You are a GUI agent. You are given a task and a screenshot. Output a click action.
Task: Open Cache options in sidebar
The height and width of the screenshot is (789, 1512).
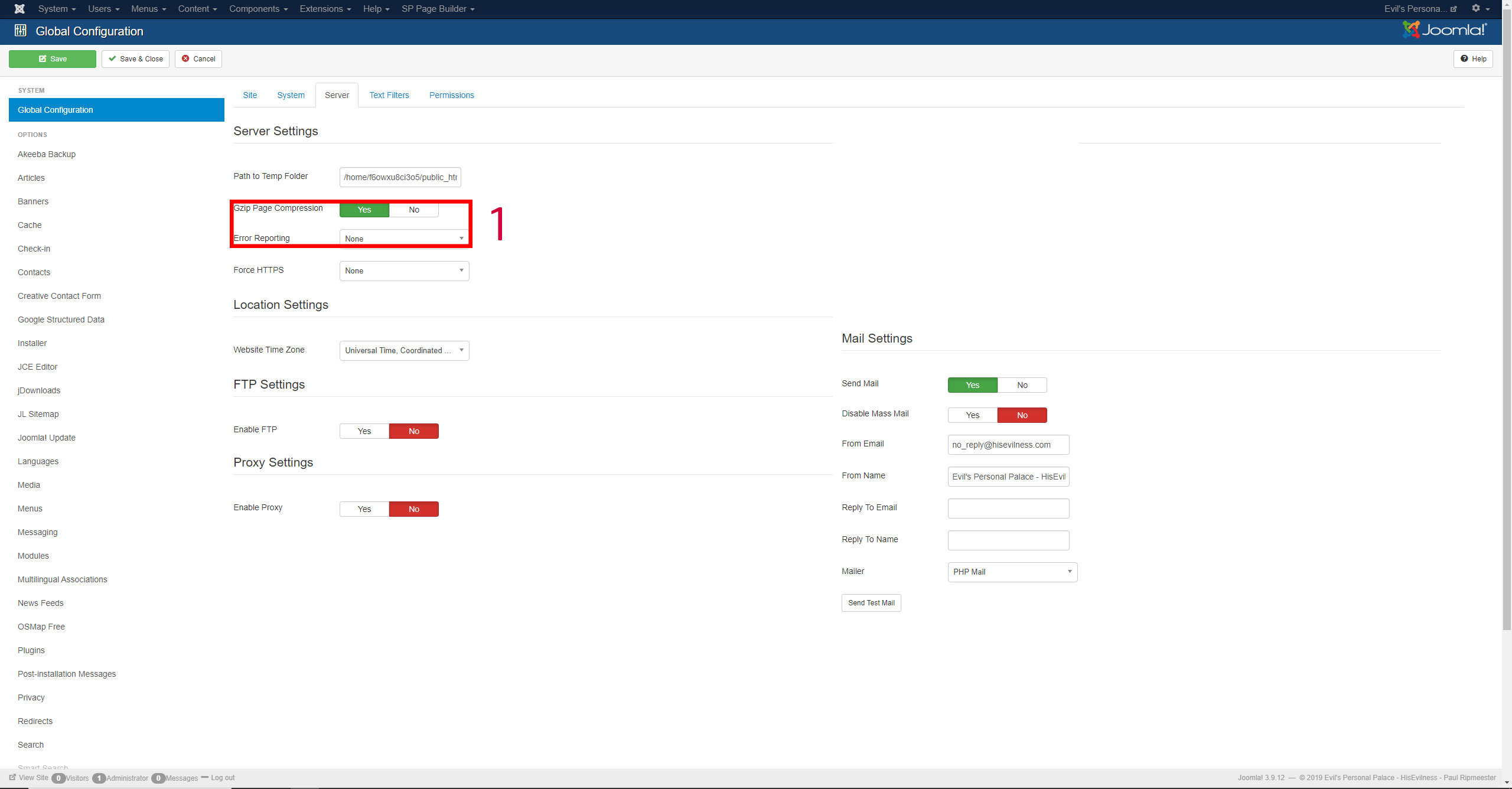(x=30, y=225)
